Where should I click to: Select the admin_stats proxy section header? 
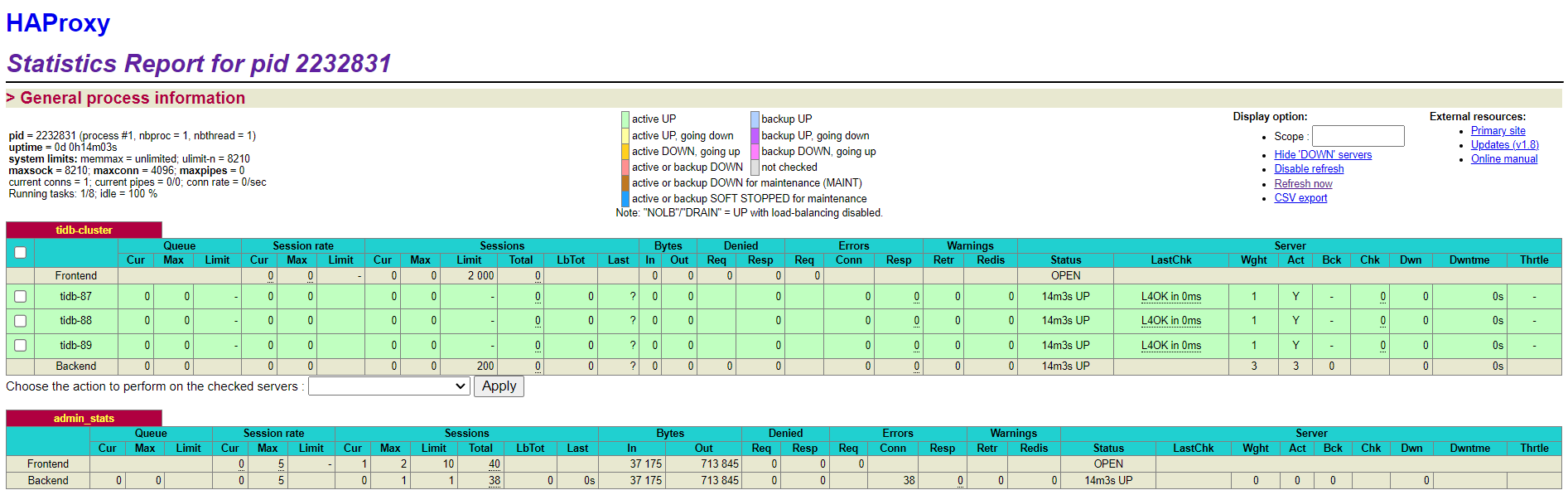[x=84, y=419]
